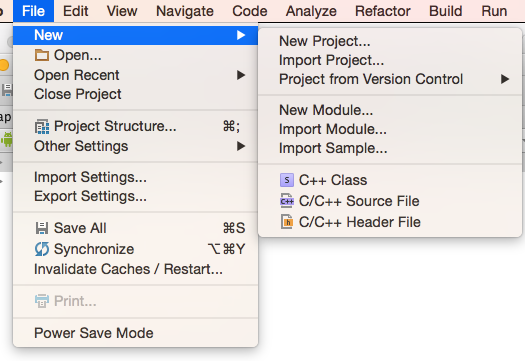The image size is (525, 361).
Task: Click the C/C++ Source File icon
Action: 287,201
